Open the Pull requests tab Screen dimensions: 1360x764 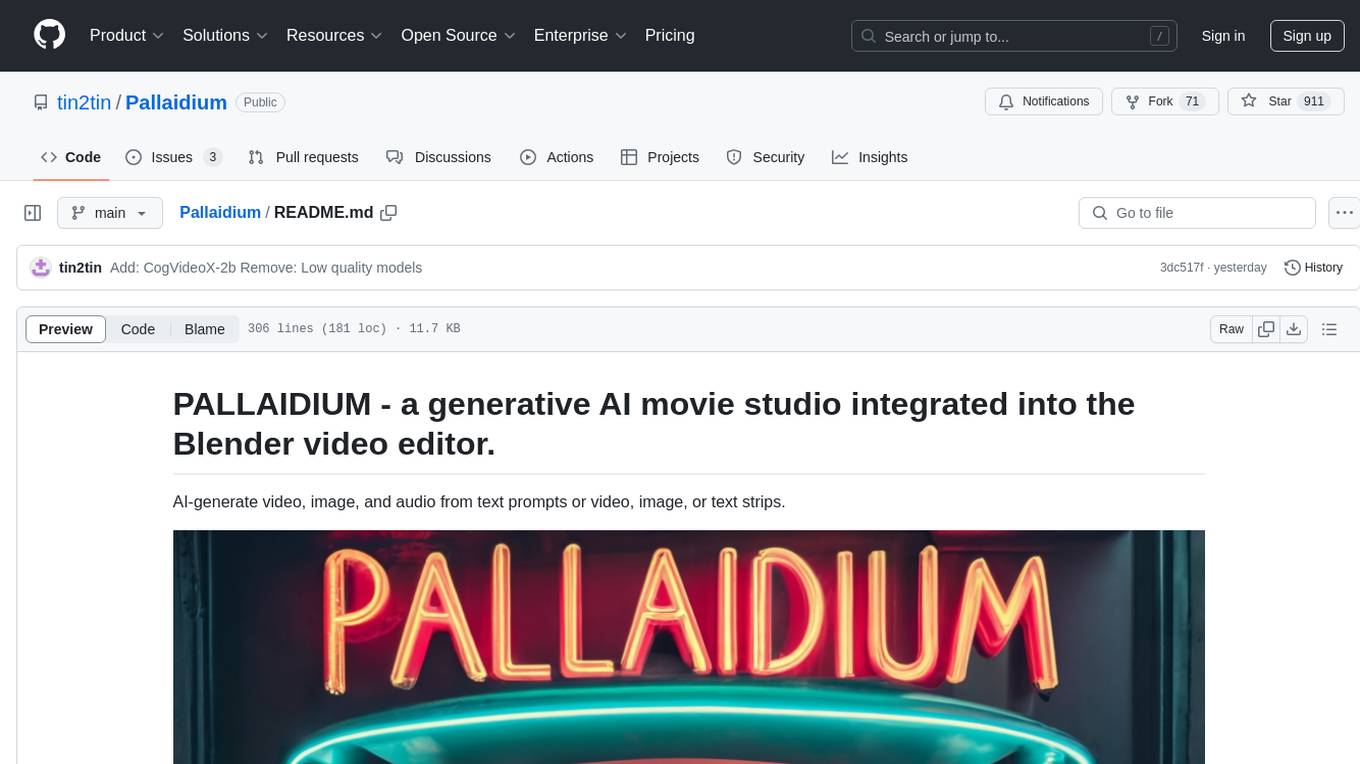click(x=303, y=157)
